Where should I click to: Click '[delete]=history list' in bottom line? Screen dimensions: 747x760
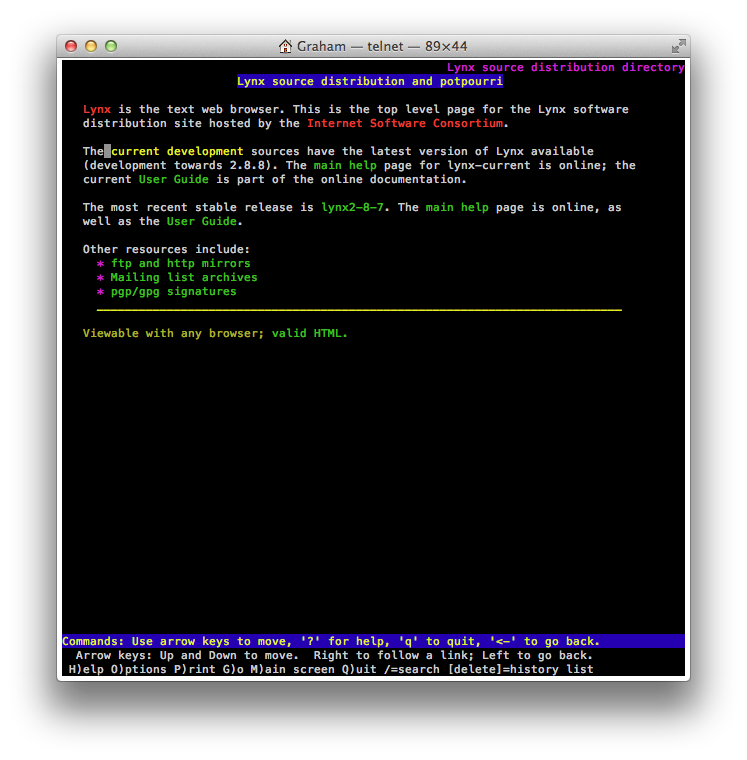(x=521, y=669)
